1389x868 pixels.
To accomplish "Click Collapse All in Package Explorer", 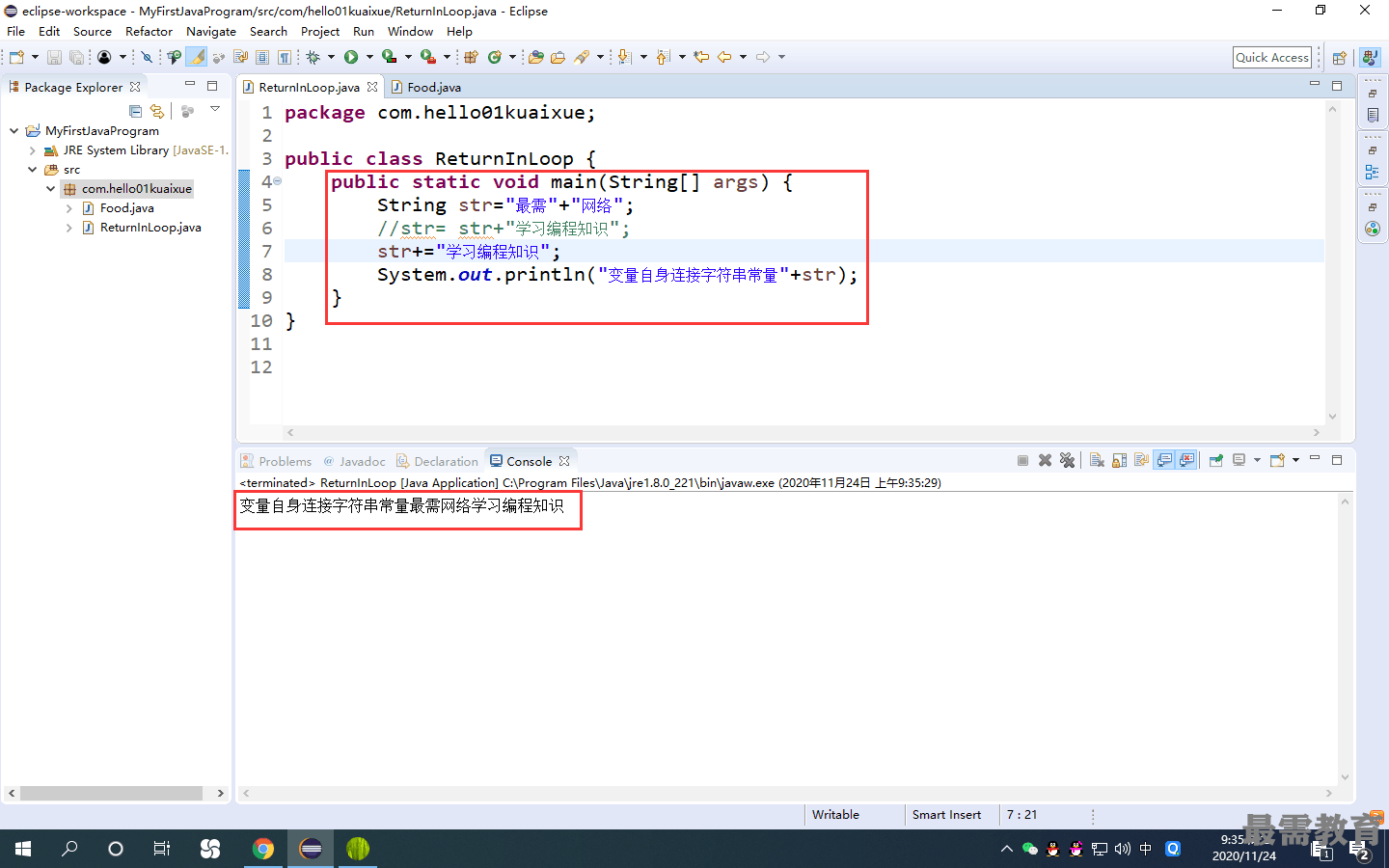I will coord(135,111).
